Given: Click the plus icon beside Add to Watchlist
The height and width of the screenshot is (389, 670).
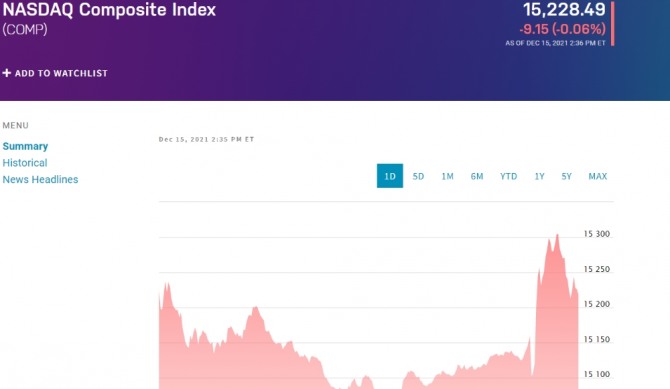Looking at the screenshot, I should pyautogui.click(x=6, y=73).
